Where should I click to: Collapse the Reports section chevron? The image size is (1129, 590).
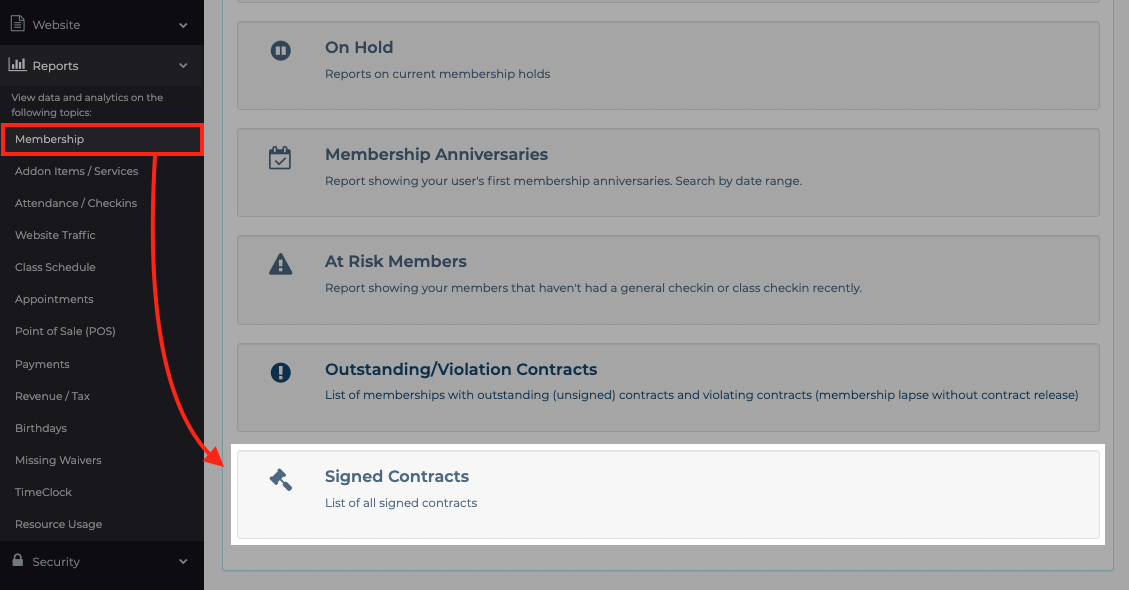[x=183, y=66]
